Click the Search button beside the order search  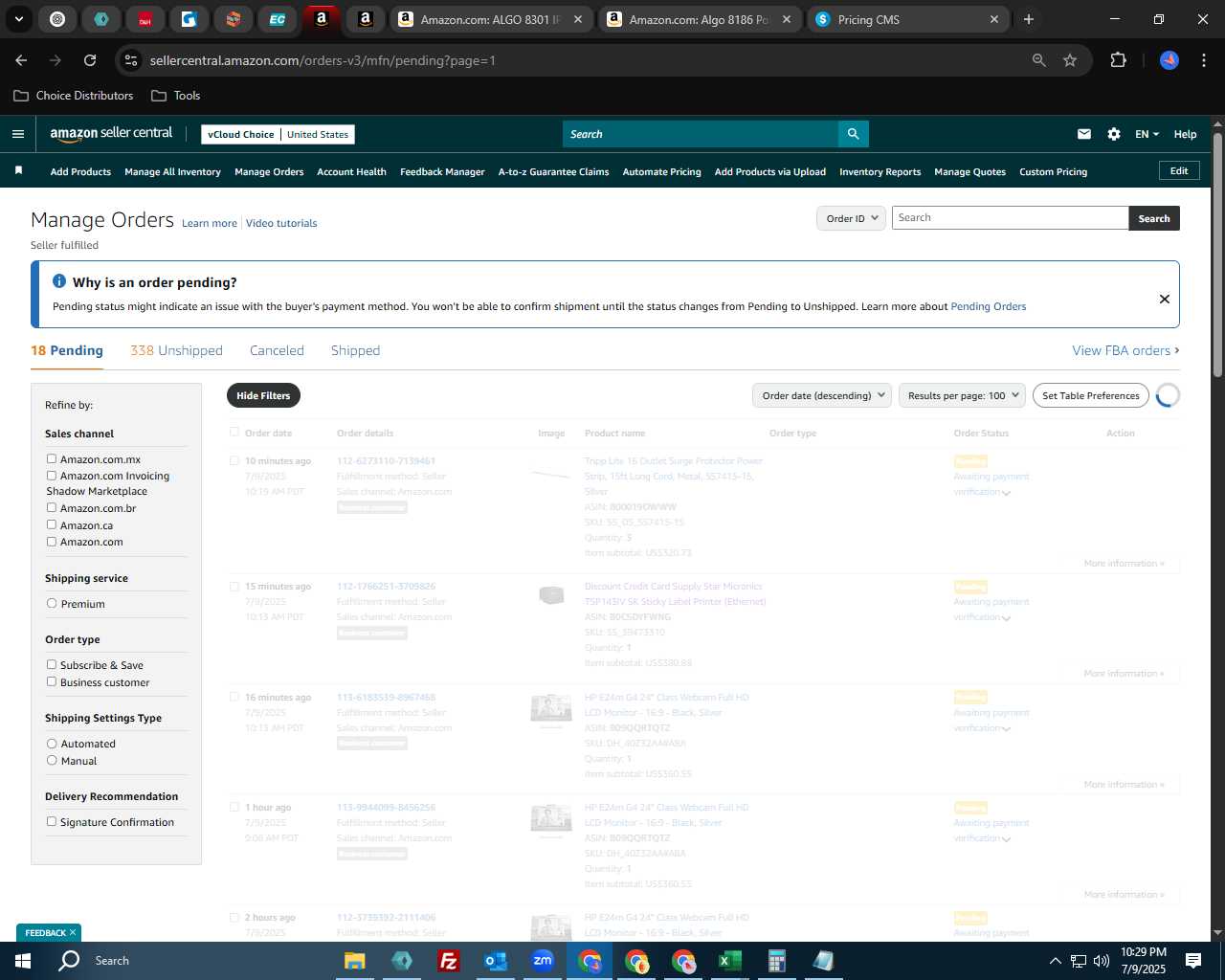point(1154,218)
